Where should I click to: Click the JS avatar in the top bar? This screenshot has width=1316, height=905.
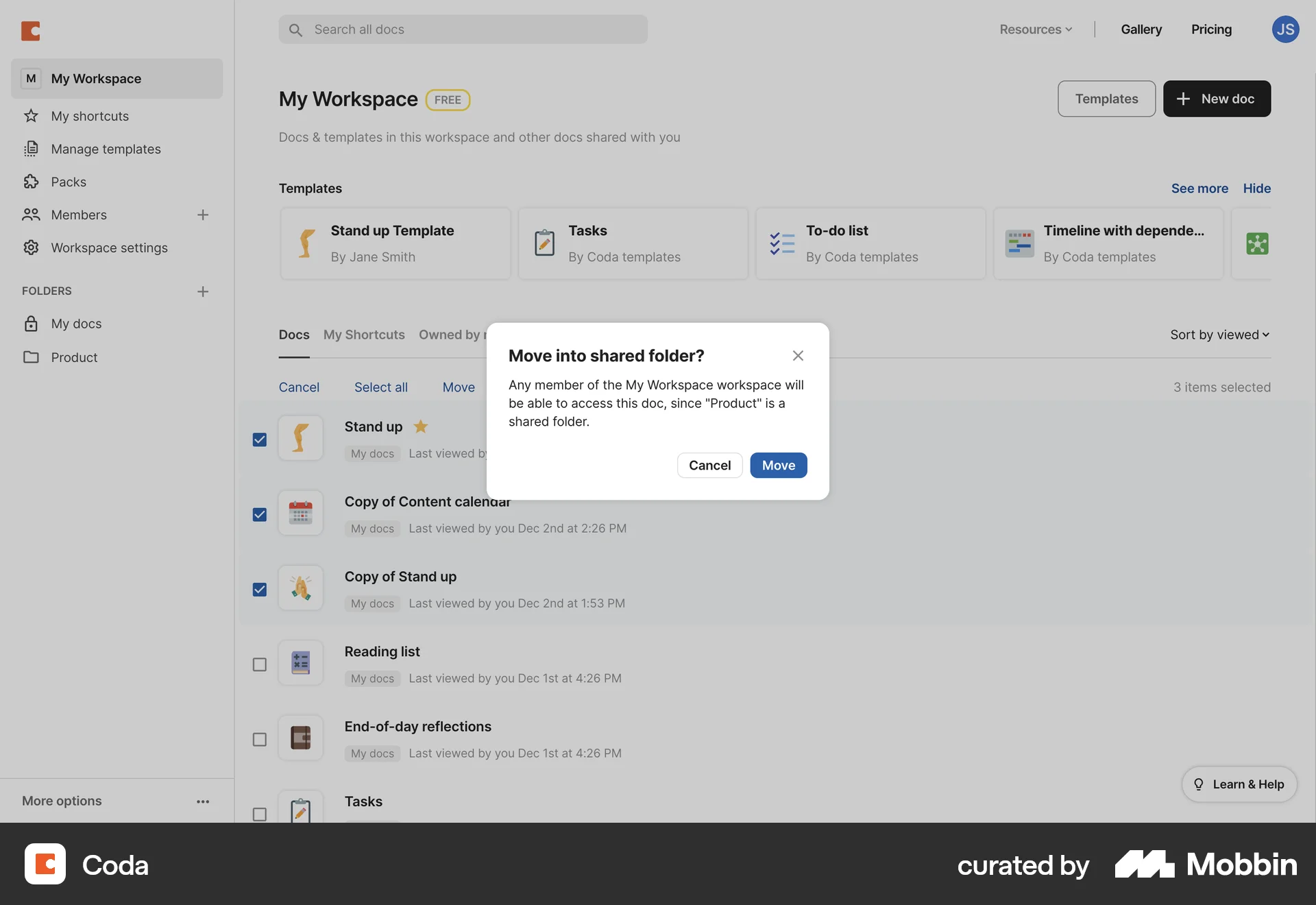click(1286, 29)
